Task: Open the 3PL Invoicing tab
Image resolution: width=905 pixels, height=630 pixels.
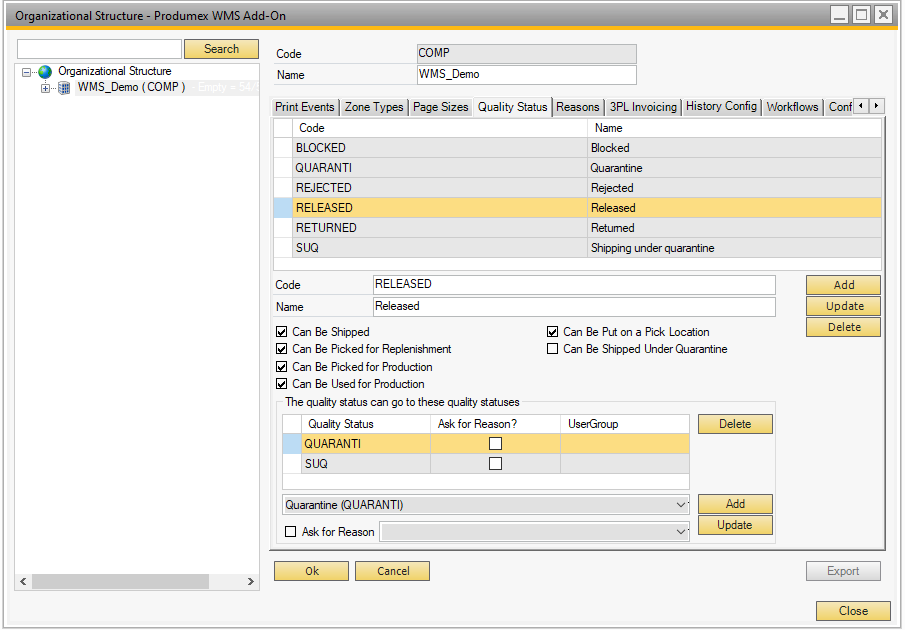Action: click(x=643, y=107)
